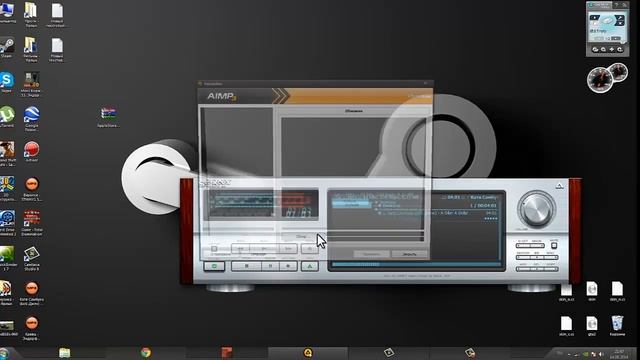Click the green eject triangle button beside playback controls
640x360 pixels.
pyautogui.click(x=309, y=266)
